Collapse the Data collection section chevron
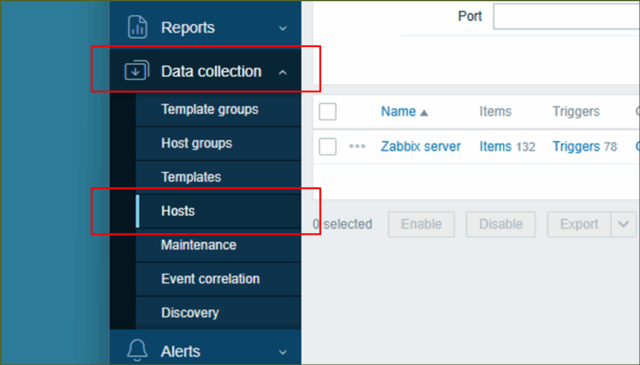640x365 pixels. coord(282,73)
